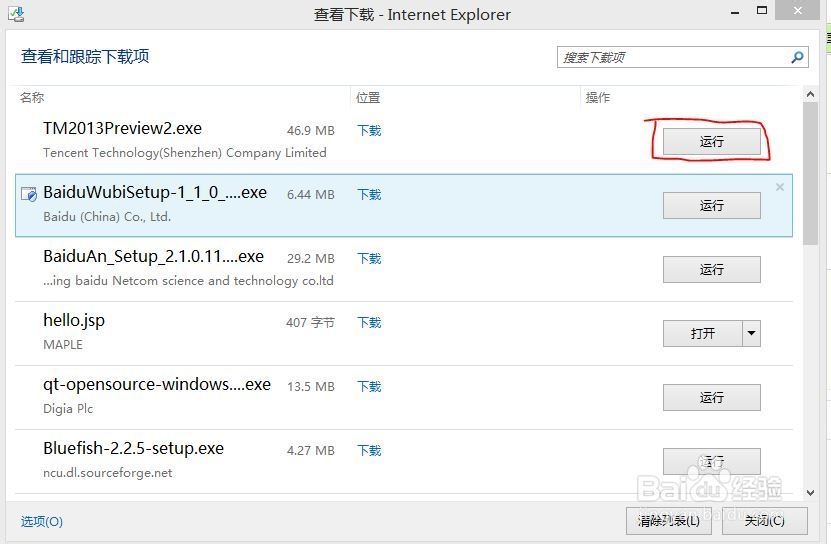Select the hello.jsp file name
Image resolution: width=831 pixels, height=544 pixels.
coord(74,321)
